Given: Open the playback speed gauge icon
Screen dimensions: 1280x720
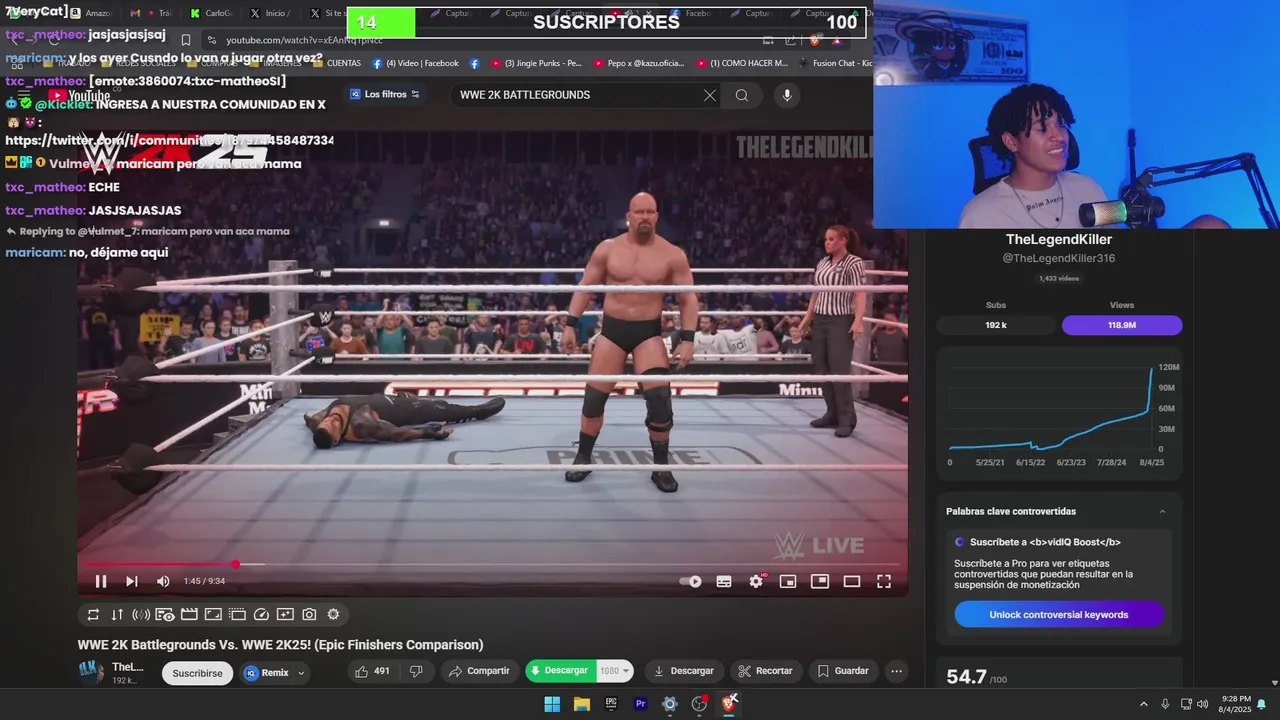Looking at the screenshot, I should [x=261, y=615].
